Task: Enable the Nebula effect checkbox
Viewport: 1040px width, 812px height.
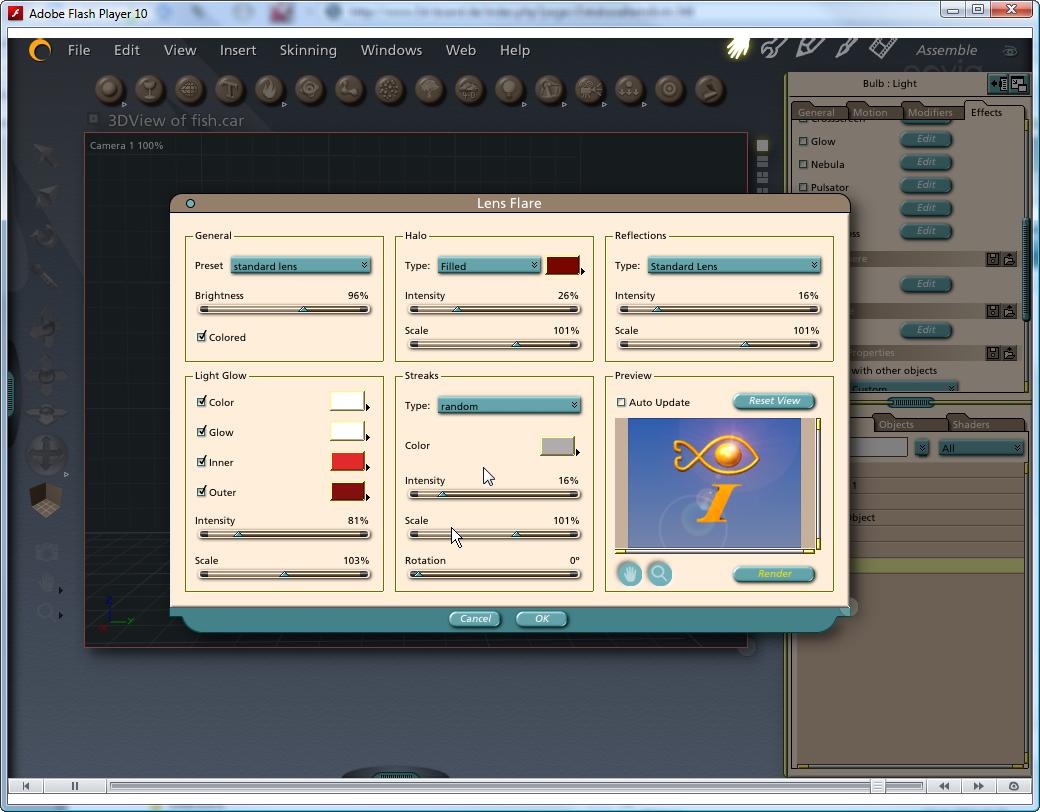Action: [803, 164]
